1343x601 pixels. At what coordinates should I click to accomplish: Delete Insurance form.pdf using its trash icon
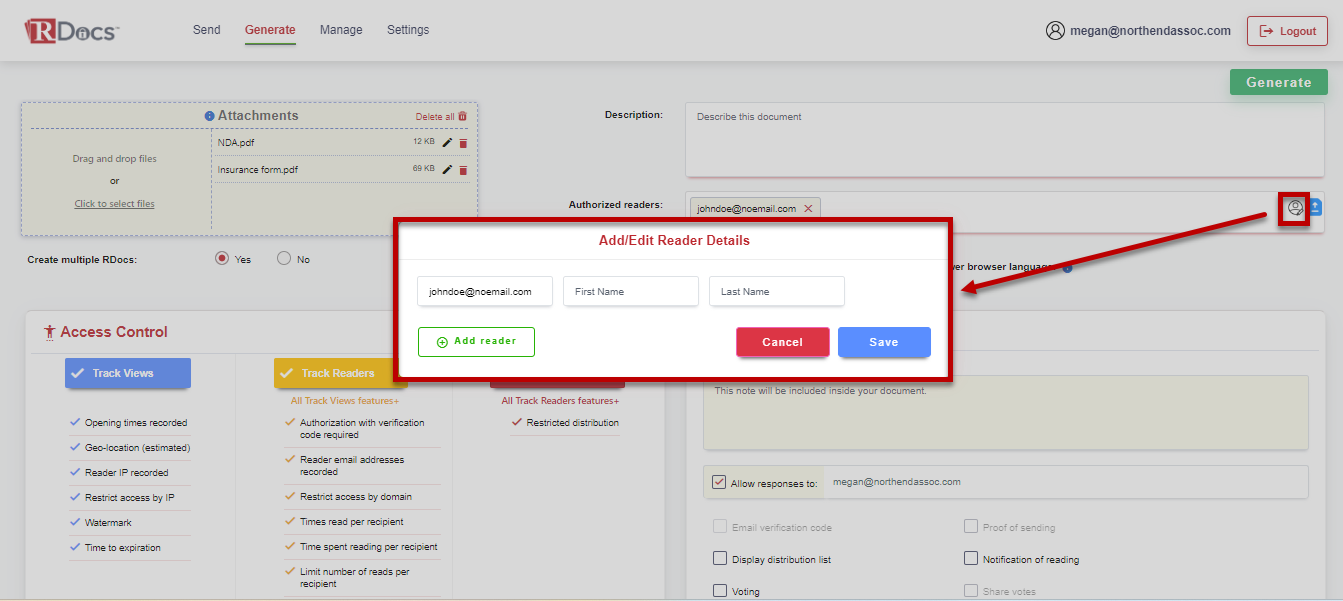(x=462, y=170)
